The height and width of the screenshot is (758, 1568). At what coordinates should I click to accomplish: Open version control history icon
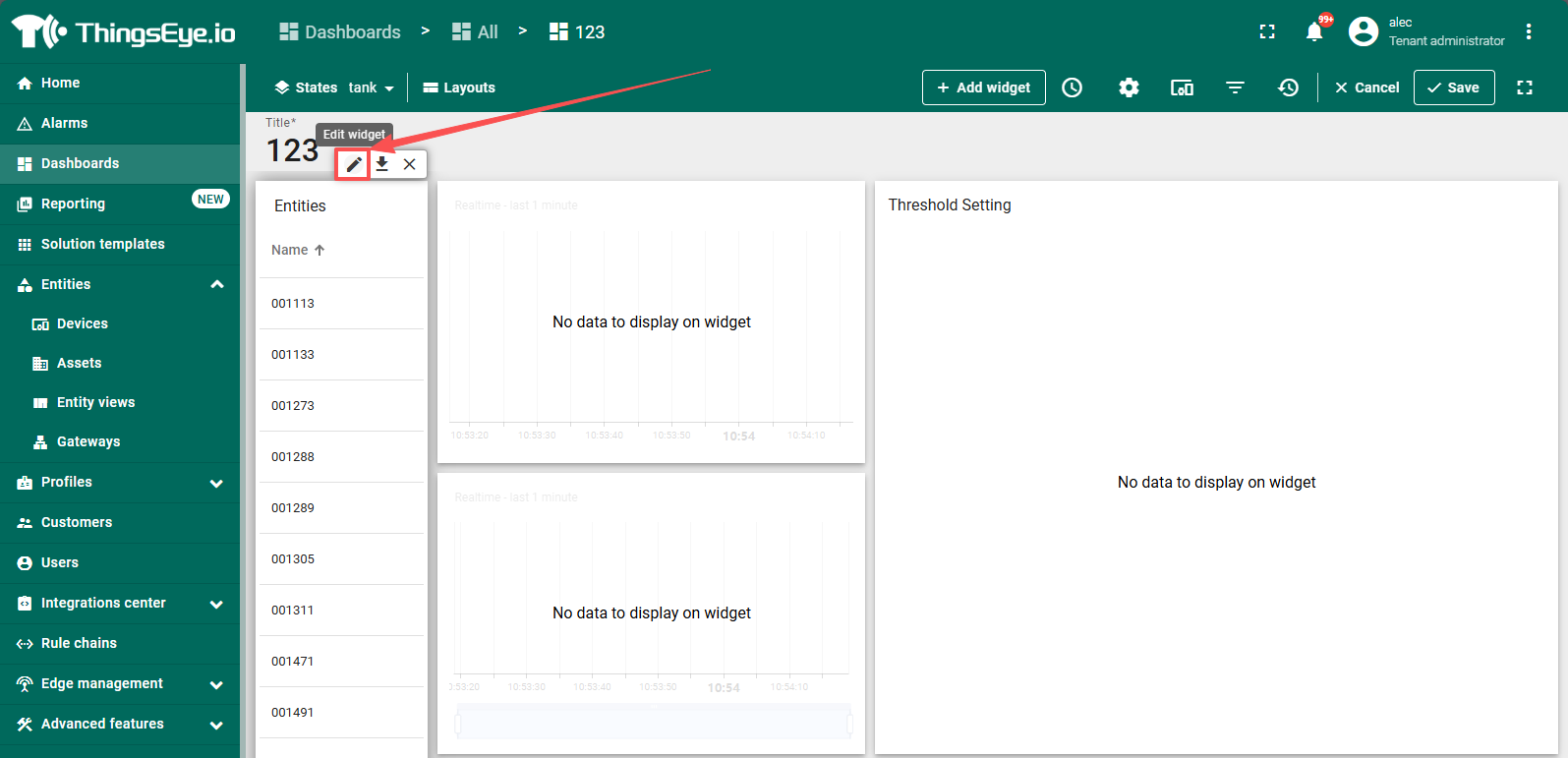point(1288,87)
